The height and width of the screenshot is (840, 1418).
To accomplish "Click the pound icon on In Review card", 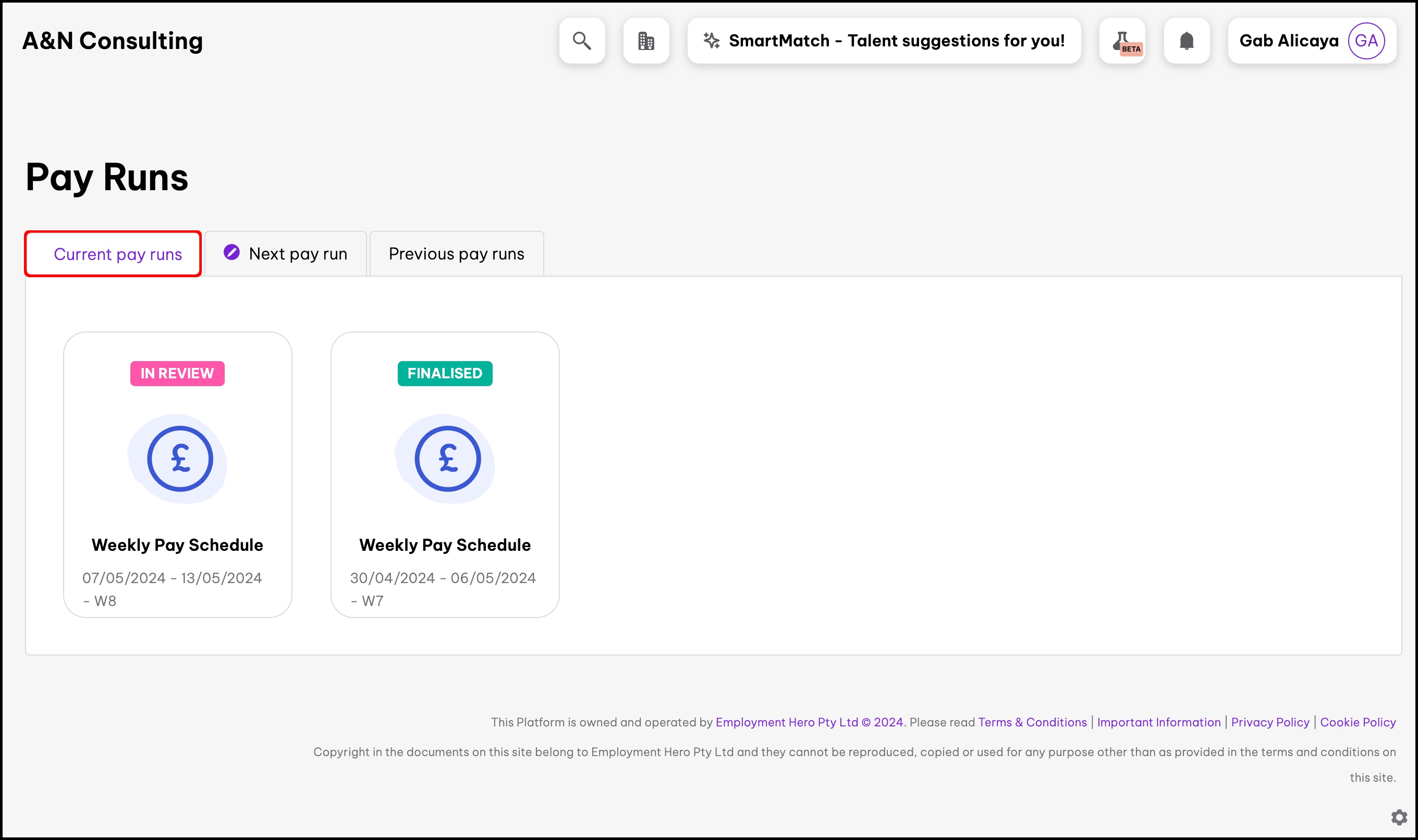I will [180, 459].
